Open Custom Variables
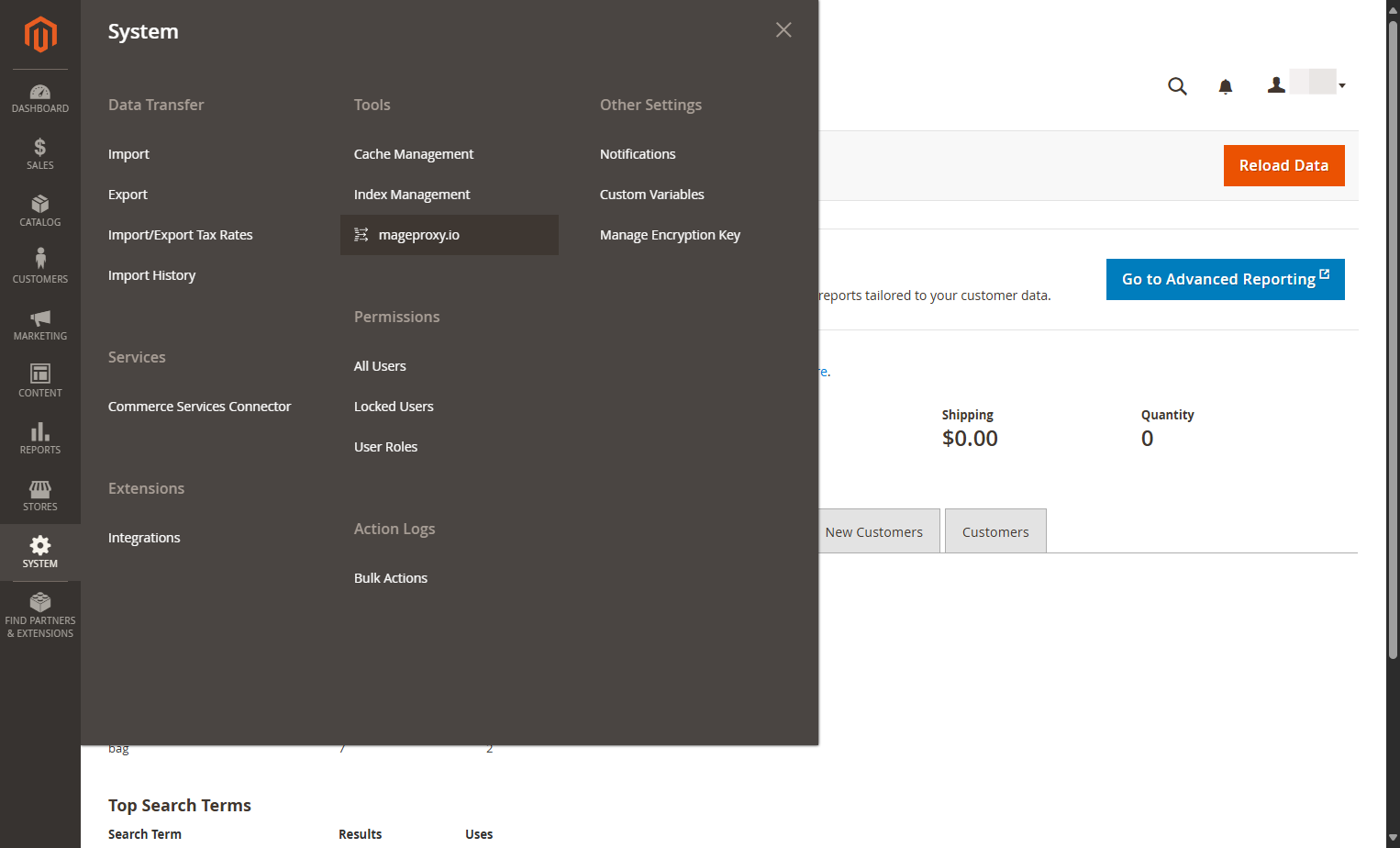Image resolution: width=1400 pixels, height=848 pixels. [652, 195]
